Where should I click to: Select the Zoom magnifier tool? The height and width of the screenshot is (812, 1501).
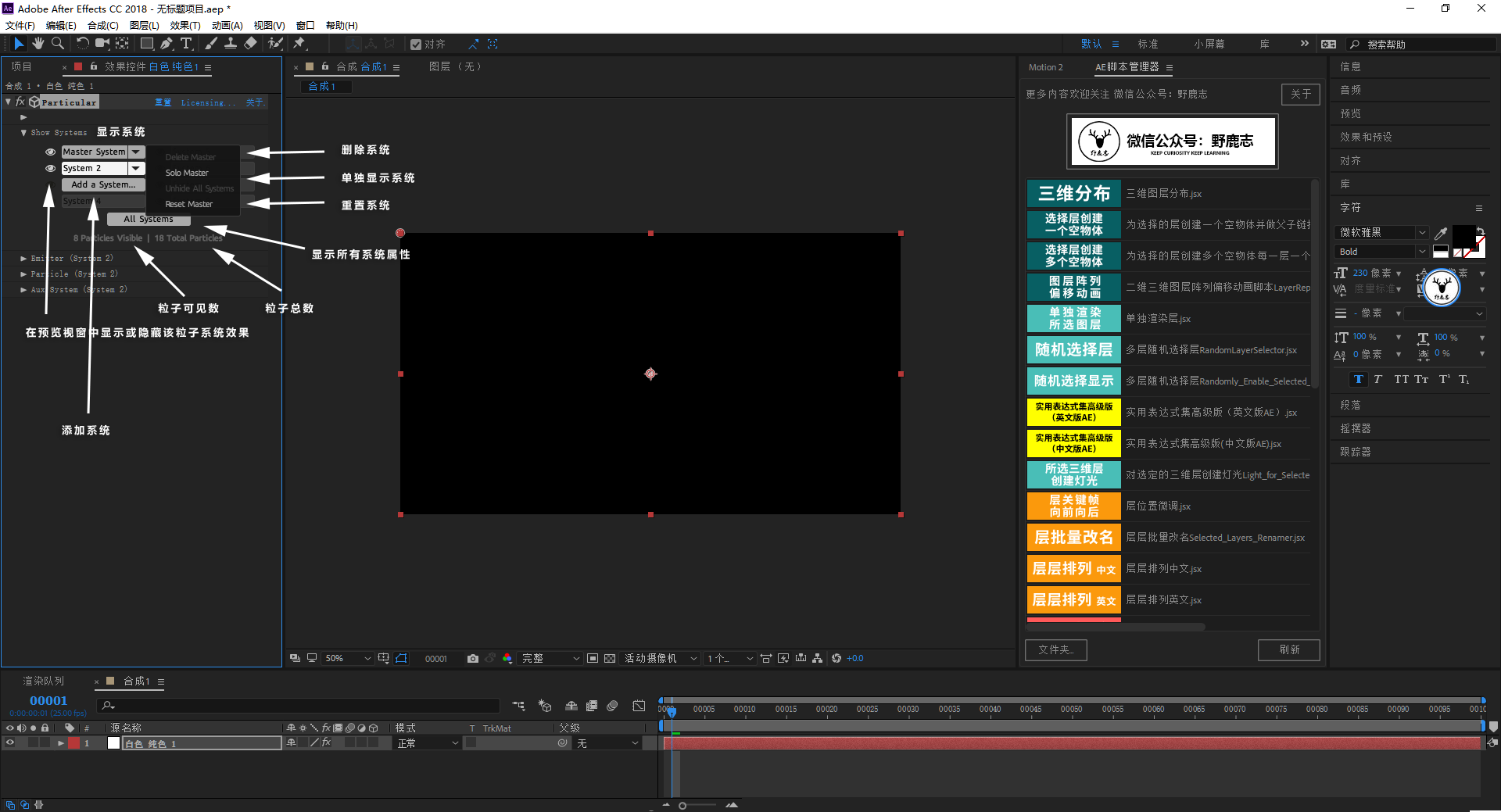57,44
